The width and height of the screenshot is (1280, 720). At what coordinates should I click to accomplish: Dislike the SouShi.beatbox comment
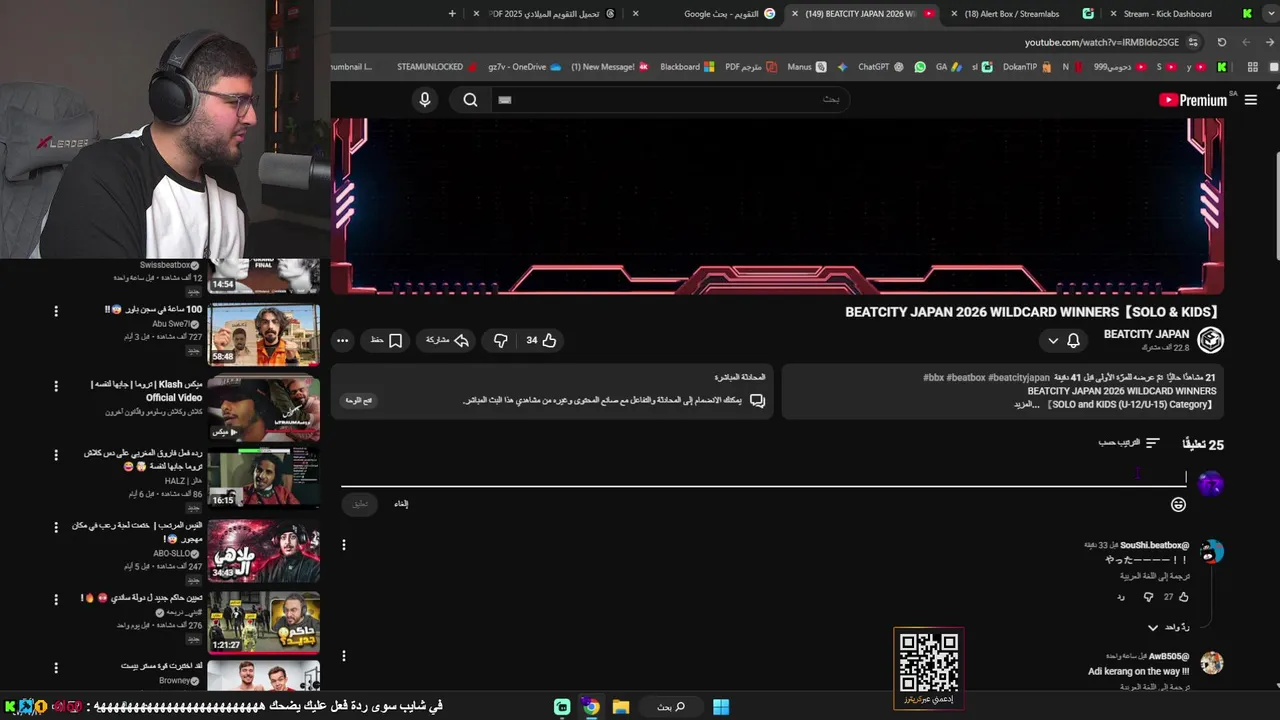tap(1148, 597)
